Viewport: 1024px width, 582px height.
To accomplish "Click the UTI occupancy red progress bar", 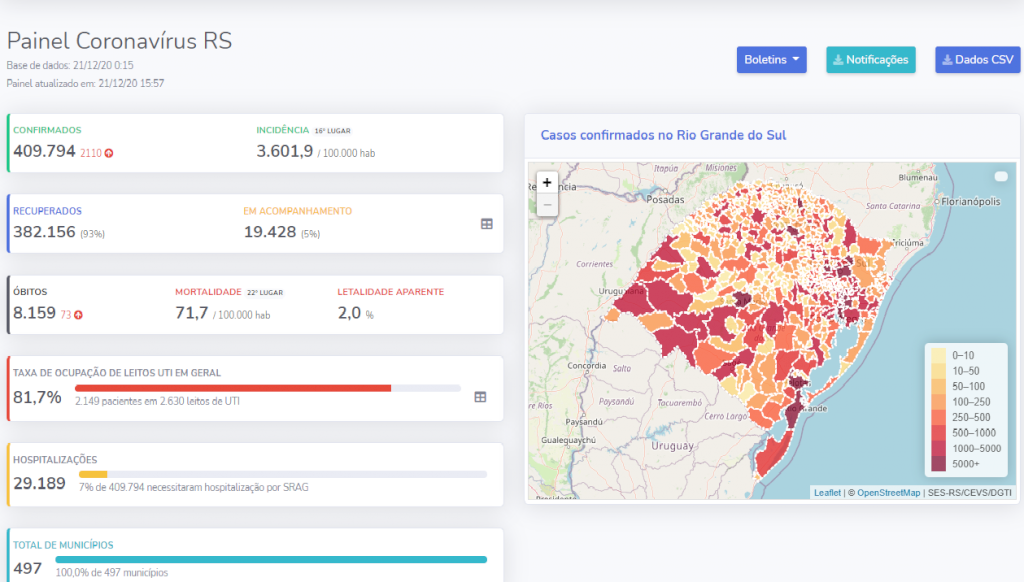I will (232, 388).
